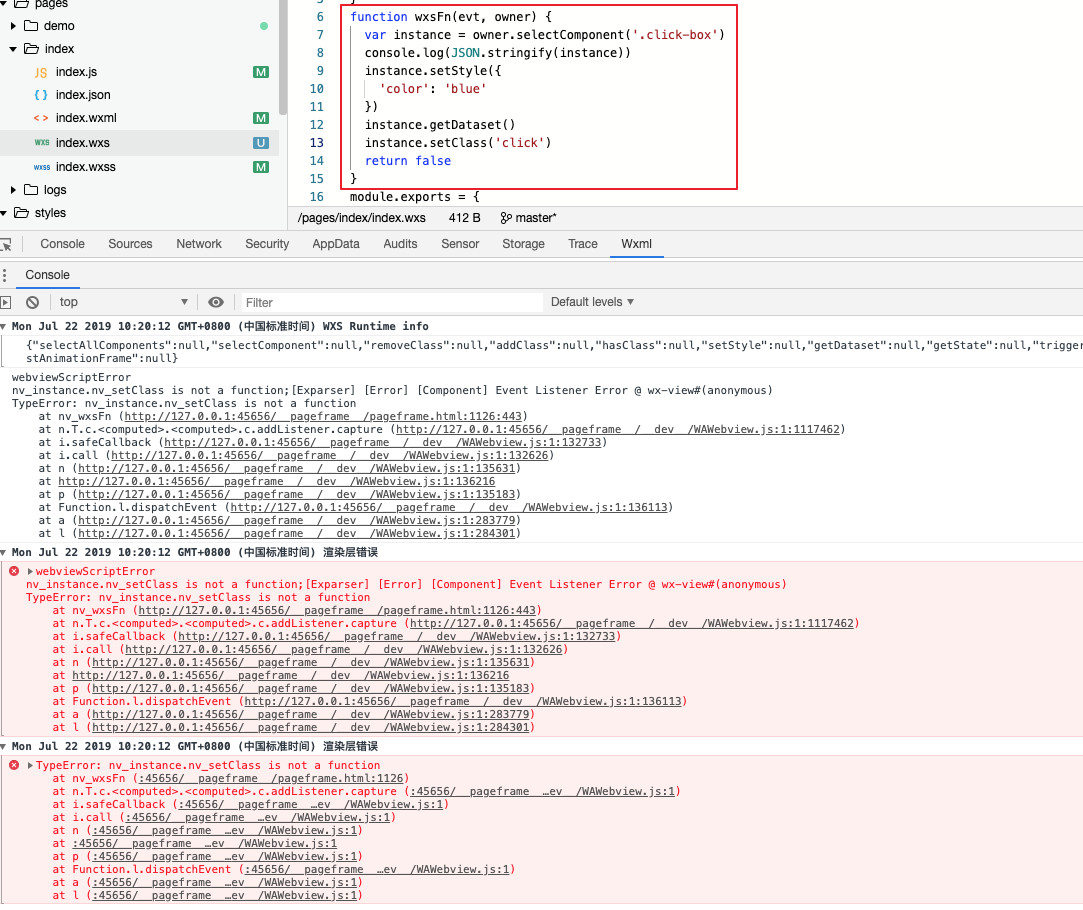Viewport: 1083px width, 910px height.
Task: Open i.safeCallback WAWebview.js:1:132733 link in red error
Action: click(x=396, y=637)
